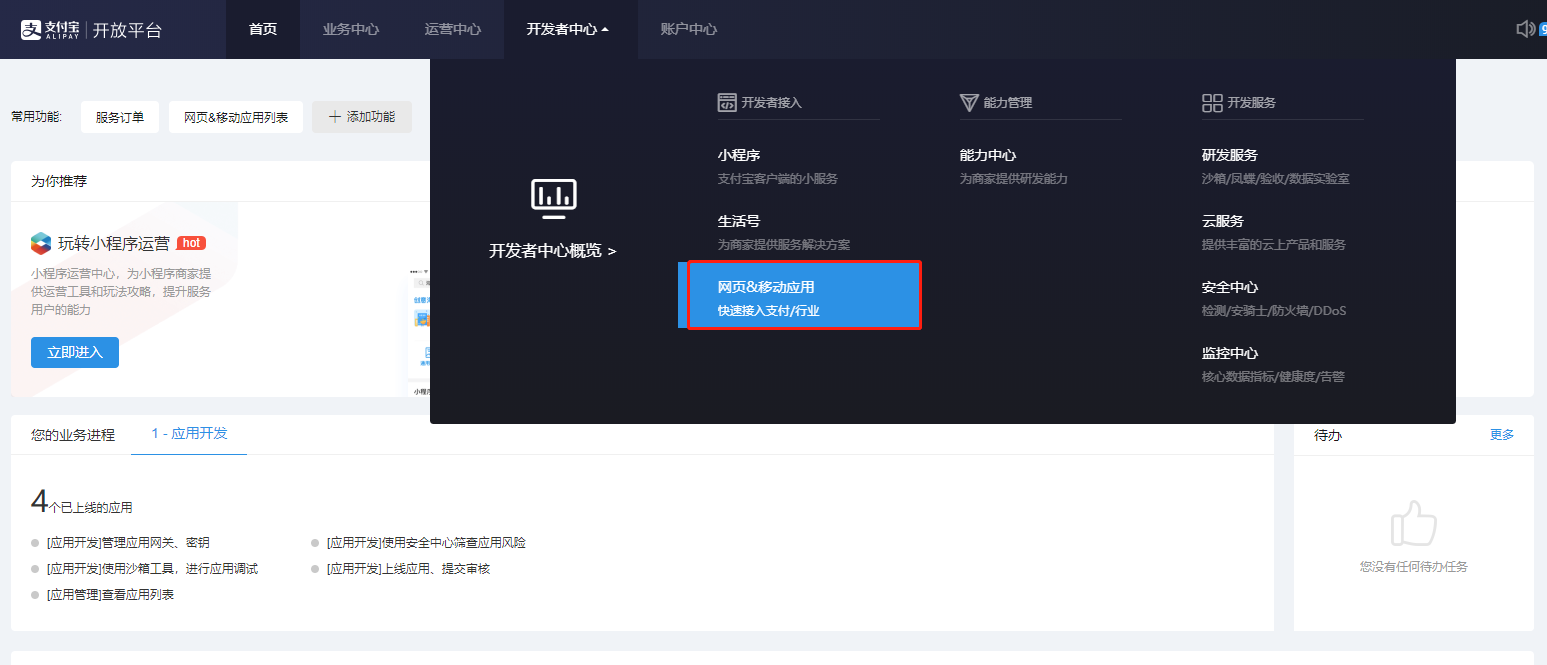1547x665 pixels.
Task: Click the developer center overview monitor icon
Action: tap(553, 198)
